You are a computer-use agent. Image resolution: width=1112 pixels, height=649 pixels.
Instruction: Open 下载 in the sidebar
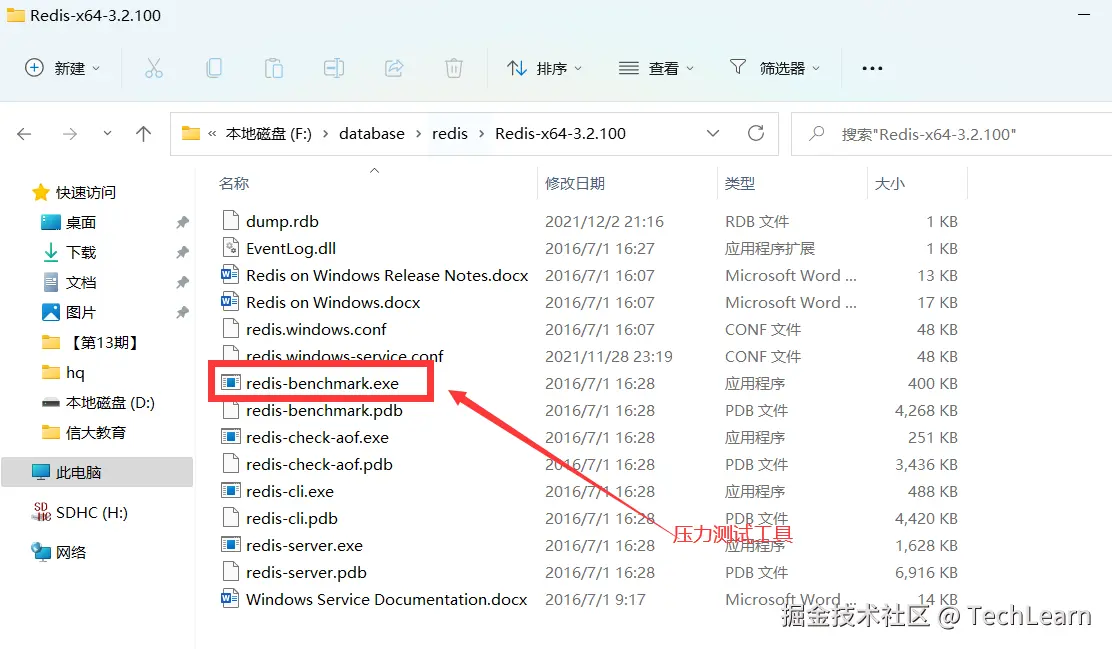(x=69, y=252)
